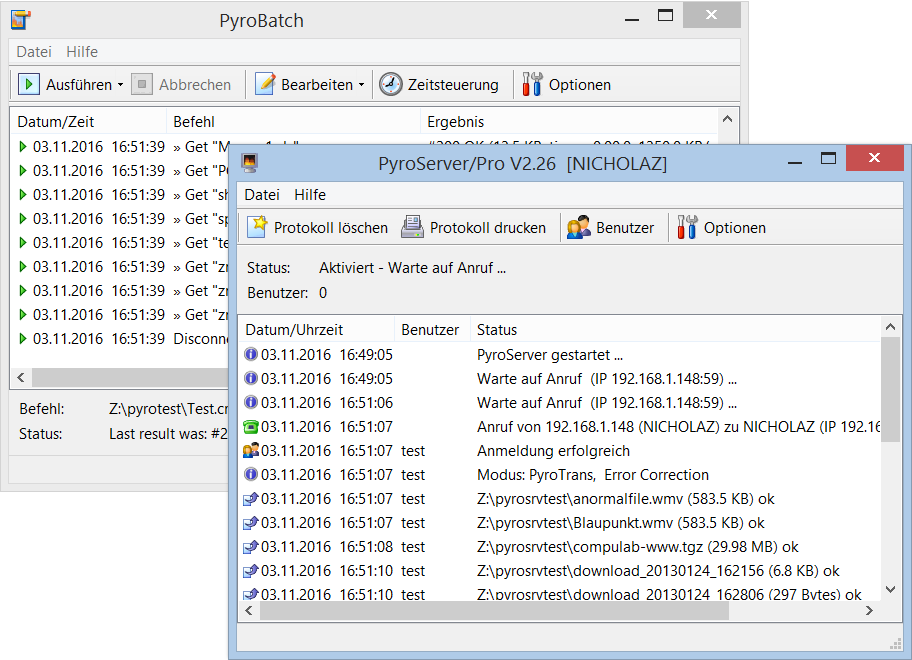Click scroll up arrow in PyroServer log
912x660 pixels.
pyautogui.click(x=890, y=327)
